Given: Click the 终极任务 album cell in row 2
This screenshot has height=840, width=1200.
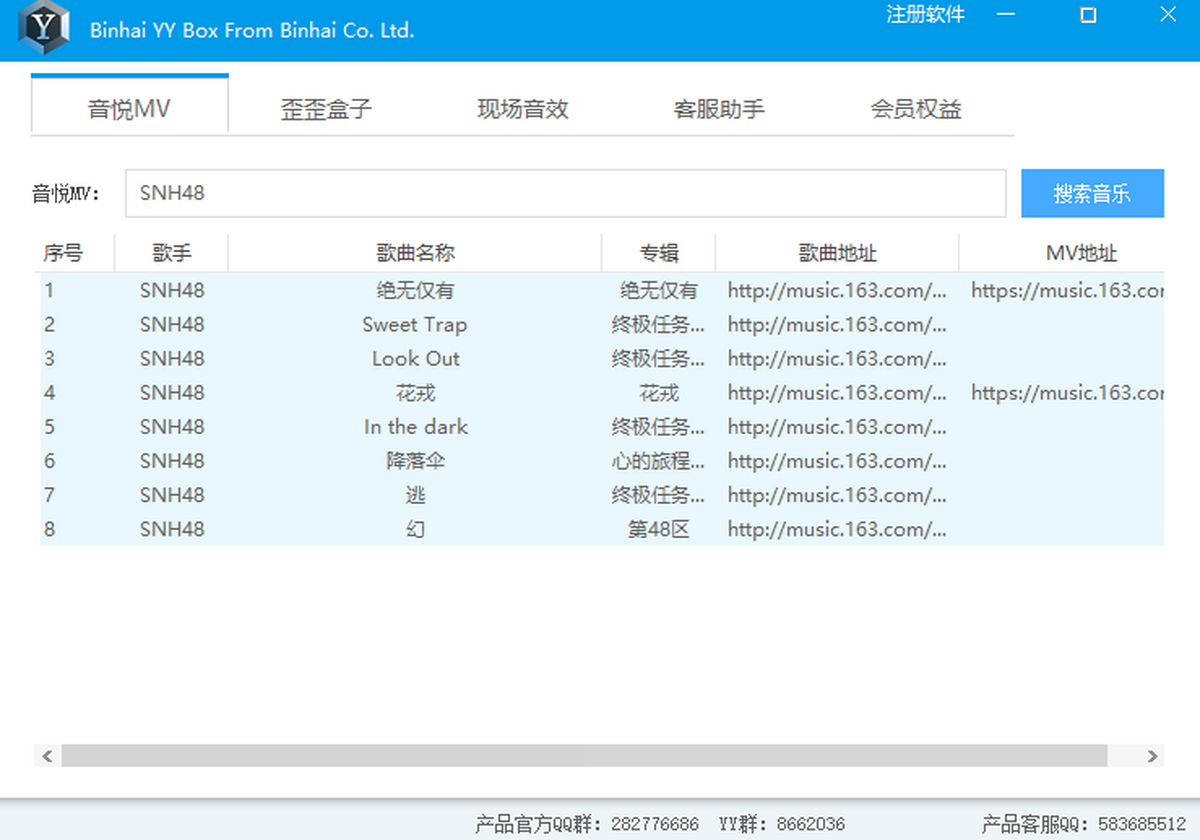Looking at the screenshot, I should [659, 325].
